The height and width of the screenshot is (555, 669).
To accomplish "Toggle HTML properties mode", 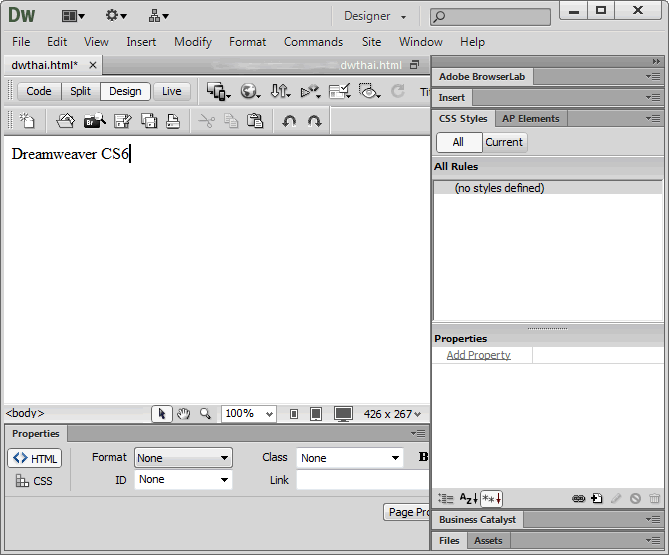I will click(x=35, y=459).
